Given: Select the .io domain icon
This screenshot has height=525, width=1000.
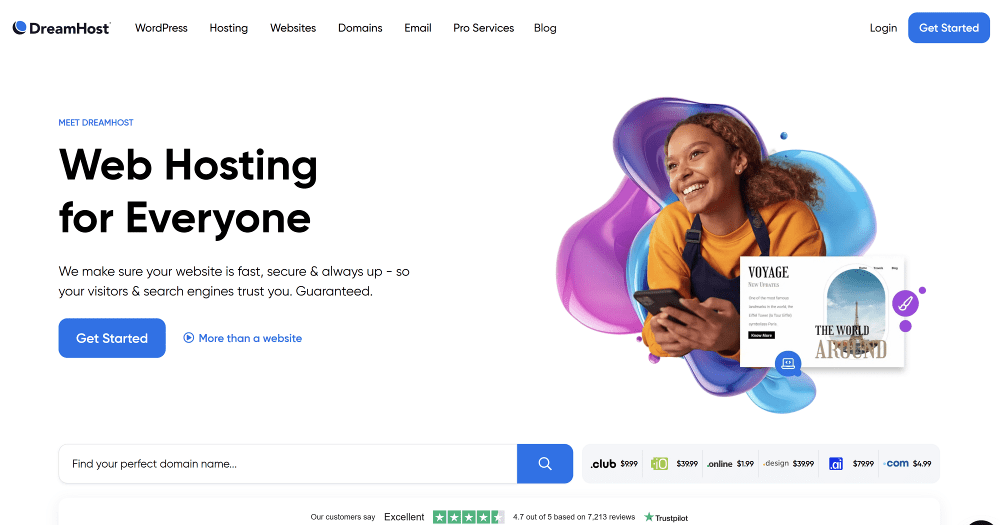Looking at the screenshot, I should tap(659, 464).
